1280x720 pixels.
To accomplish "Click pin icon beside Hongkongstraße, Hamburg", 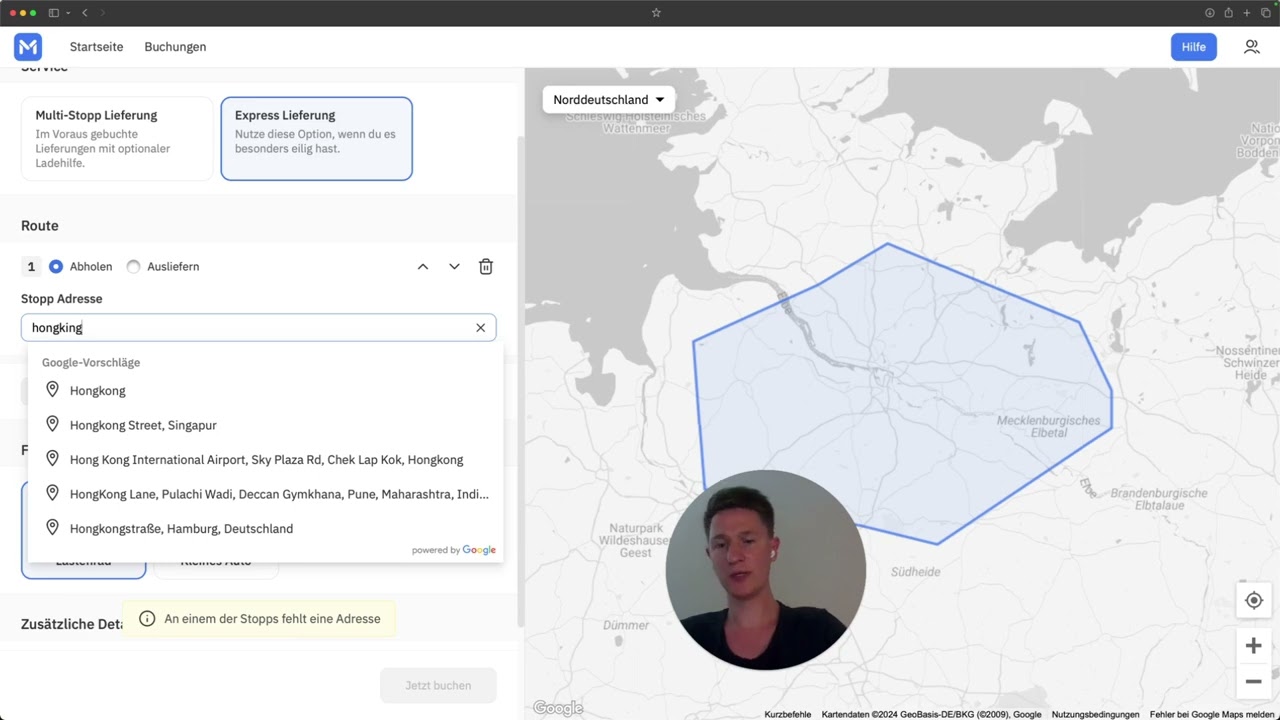I will click(53, 528).
